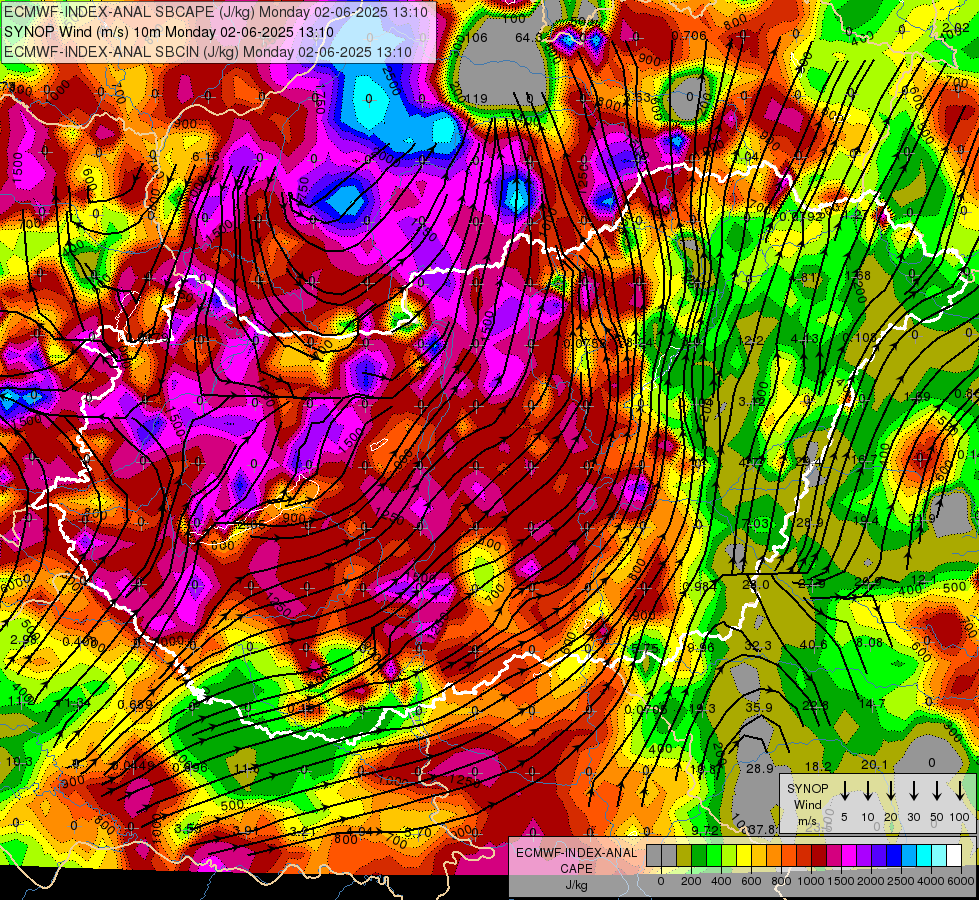Click the 2.98 value on the map
979x900 pixels.
24,639
